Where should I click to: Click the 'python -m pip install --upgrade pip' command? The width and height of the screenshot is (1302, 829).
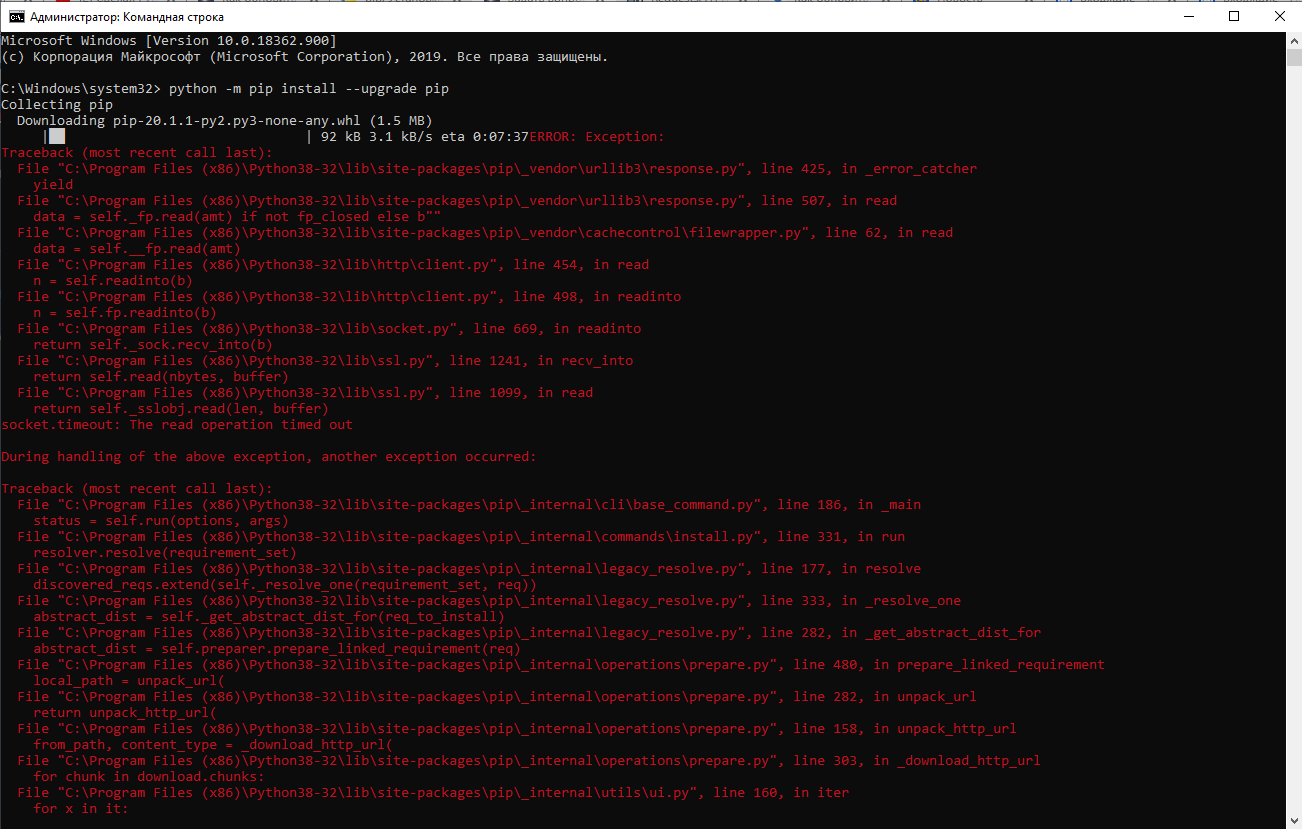[309, 89]
